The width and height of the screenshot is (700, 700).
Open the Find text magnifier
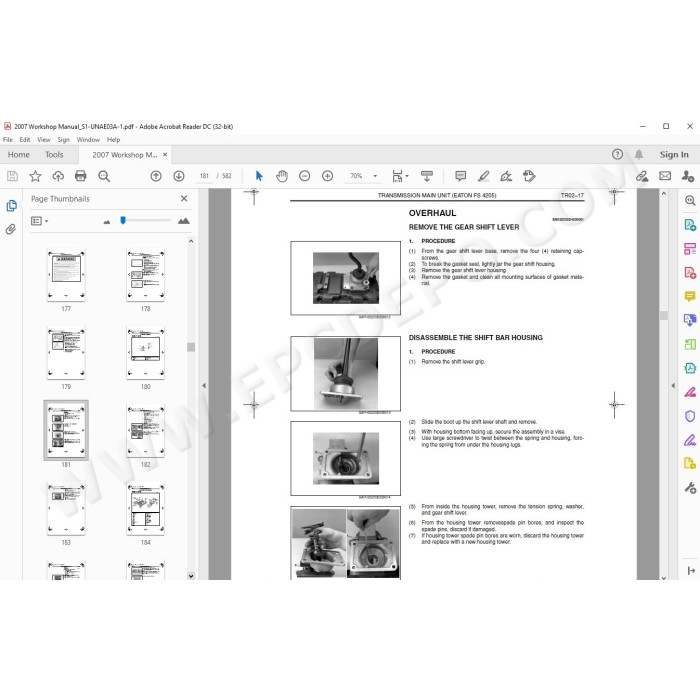(104, 176)
